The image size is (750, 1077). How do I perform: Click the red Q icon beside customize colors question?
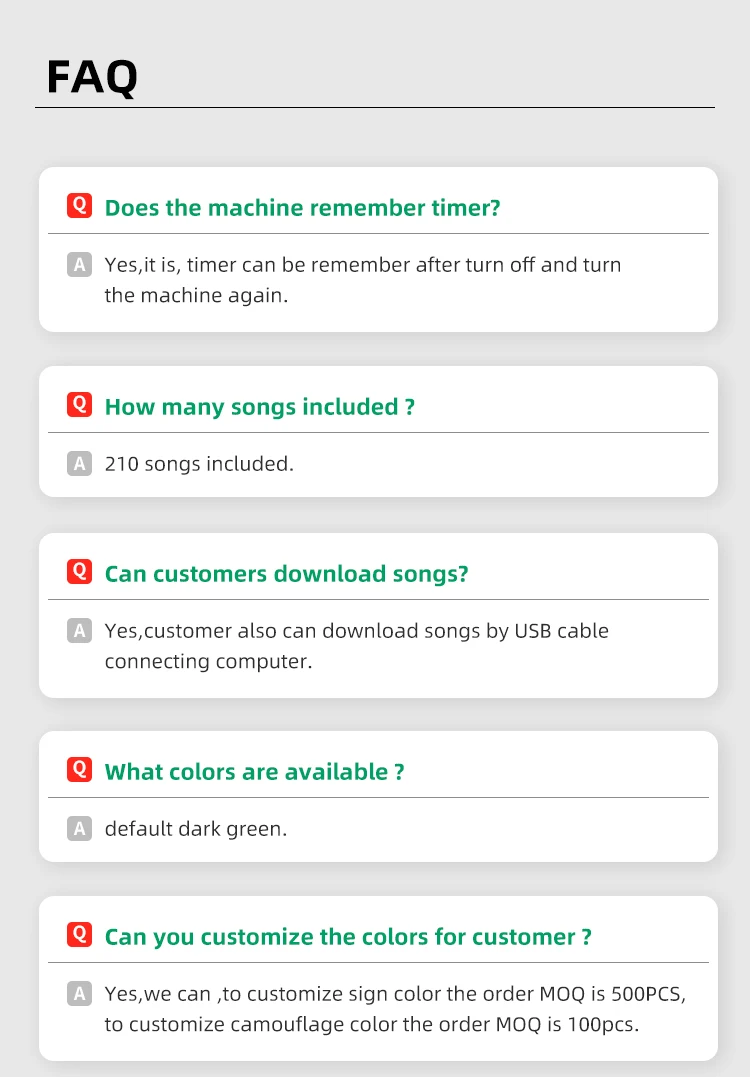click(79, 935)
